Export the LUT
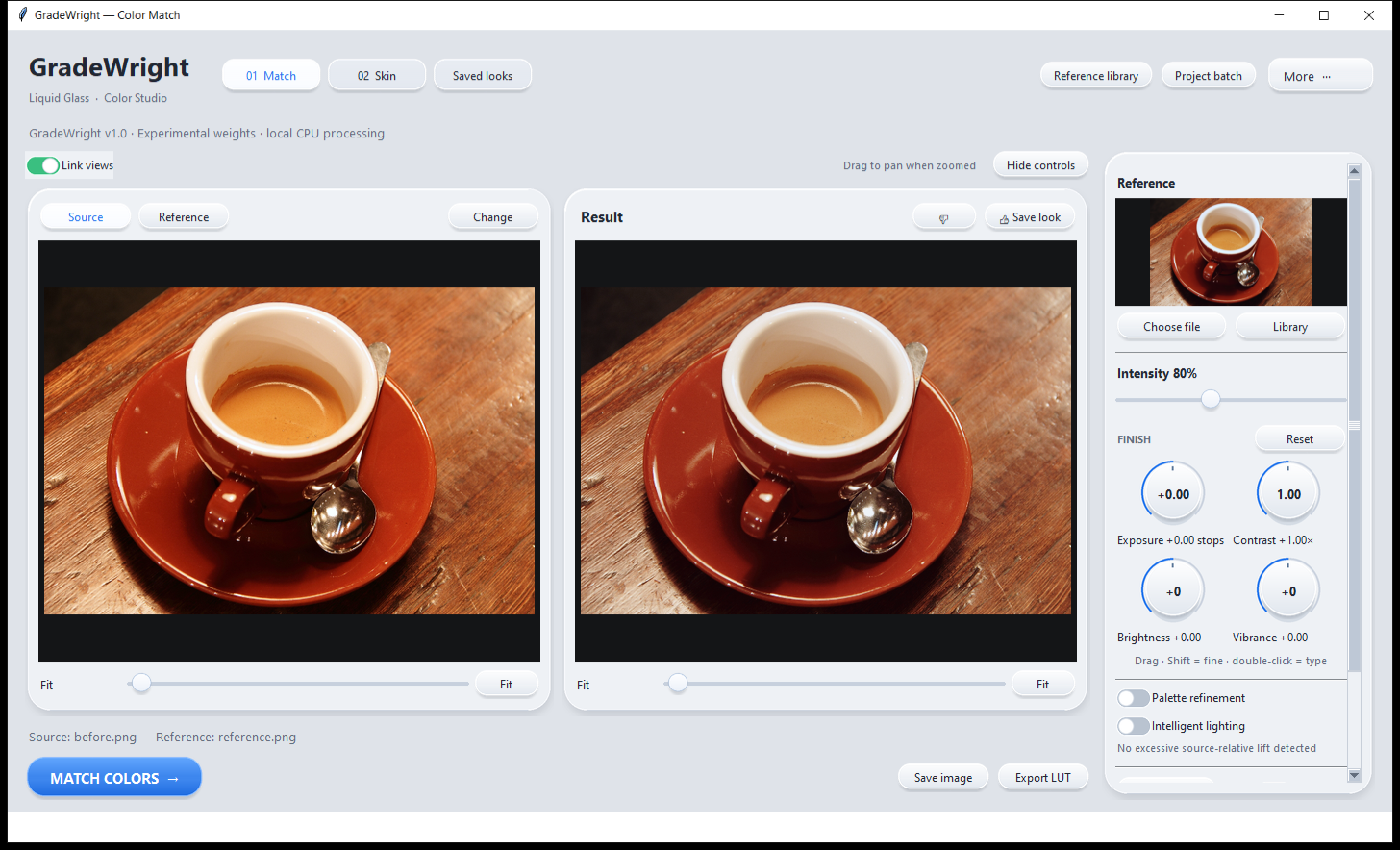The width and height of the screenshot is (1400, 850). (1043, 778)
